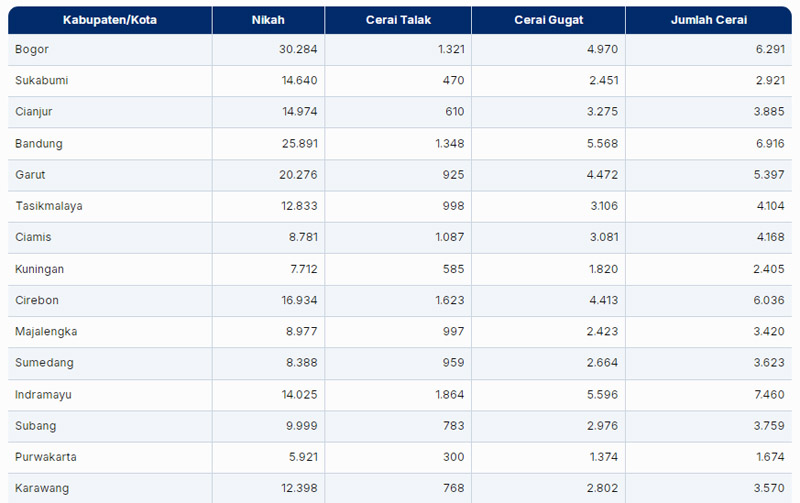
Task: Click the Nikah column header
Action: pyautogui.click(x=268, y=20)
